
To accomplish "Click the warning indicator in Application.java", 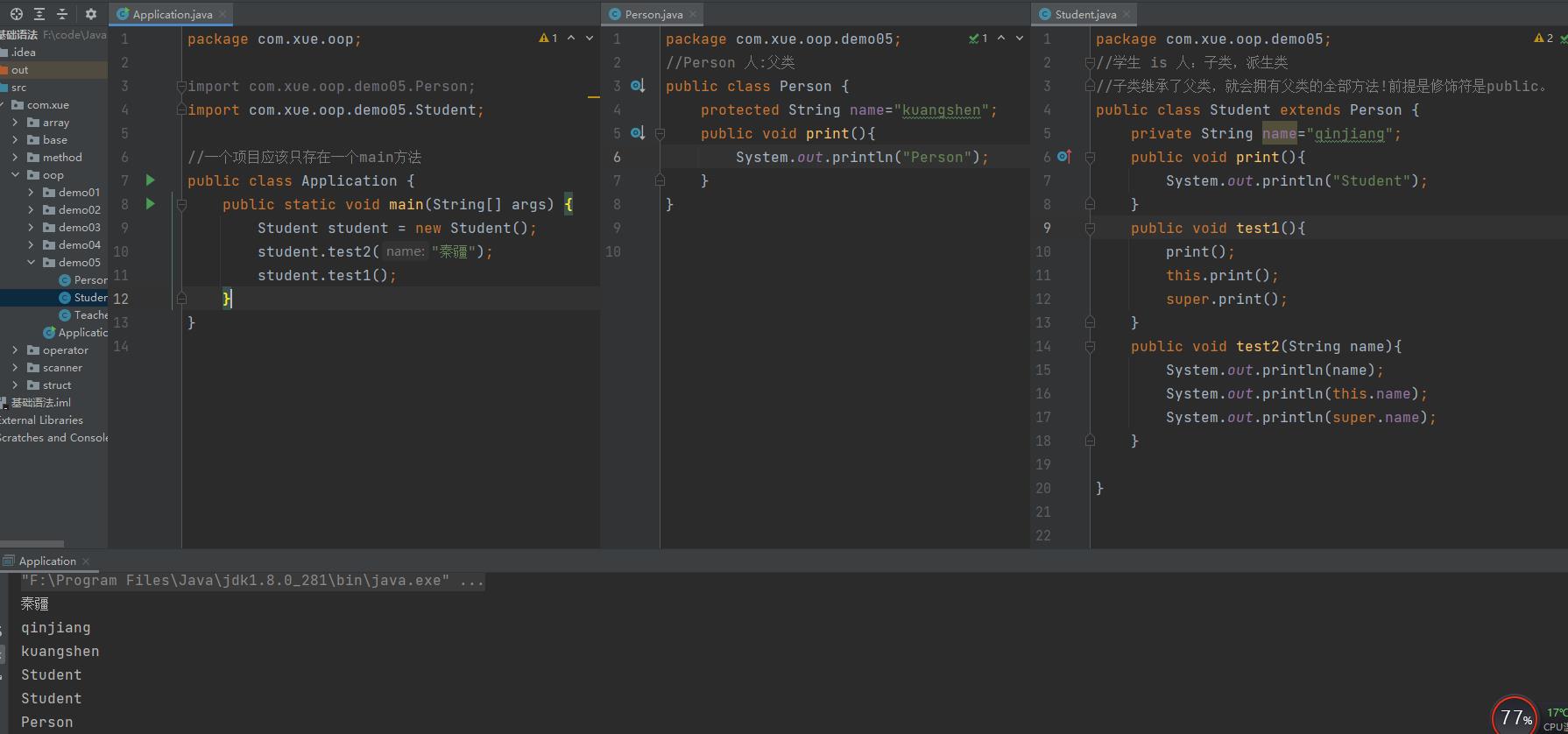I will pyautogui.click(x=548, y=39).
